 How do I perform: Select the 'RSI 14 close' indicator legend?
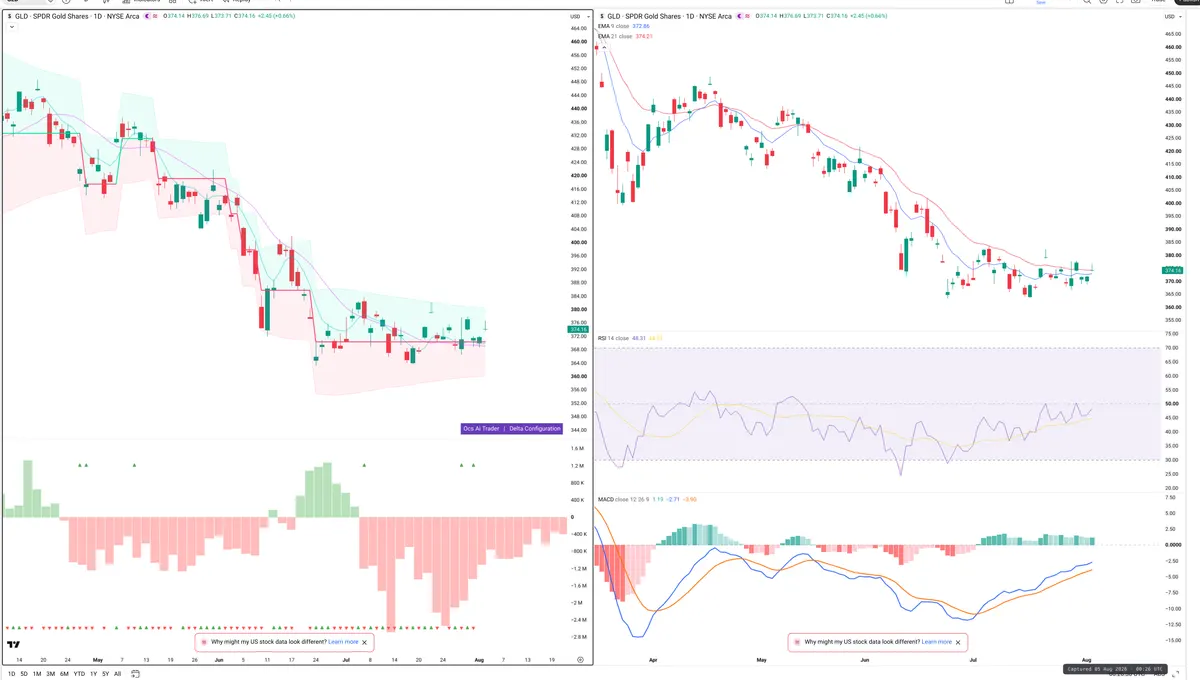click(x=615, y=338)
